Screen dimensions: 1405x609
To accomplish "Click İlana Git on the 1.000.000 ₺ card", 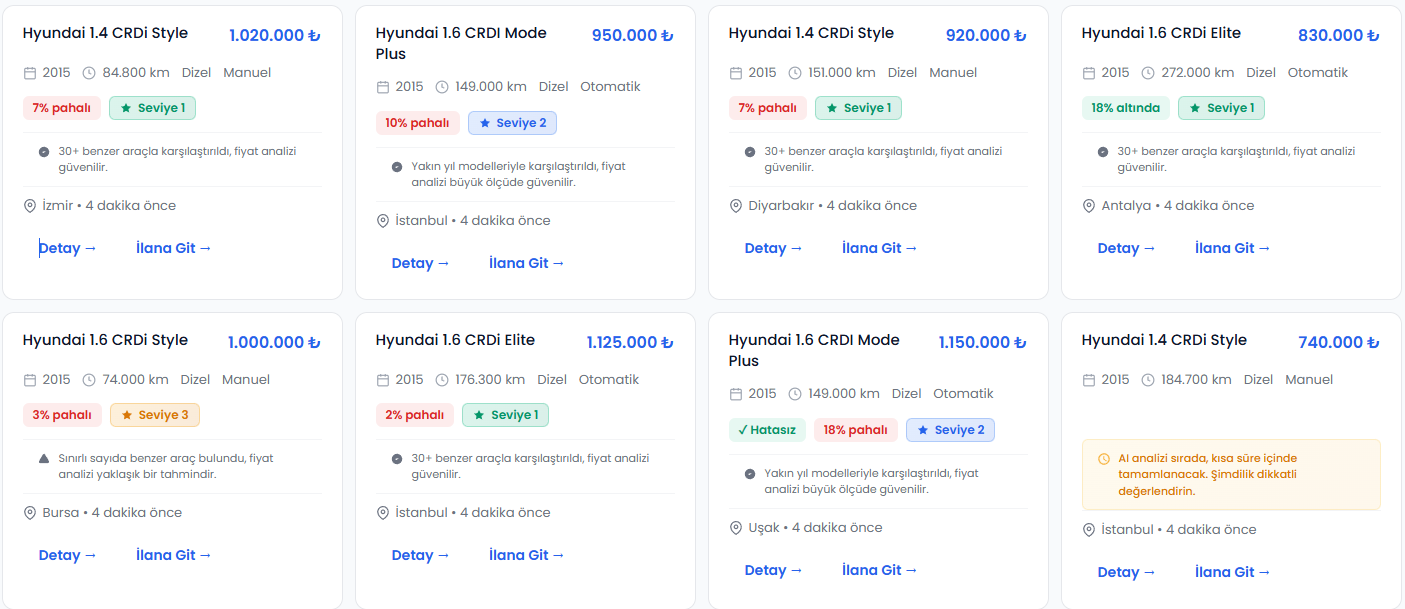I will point(174,555).
